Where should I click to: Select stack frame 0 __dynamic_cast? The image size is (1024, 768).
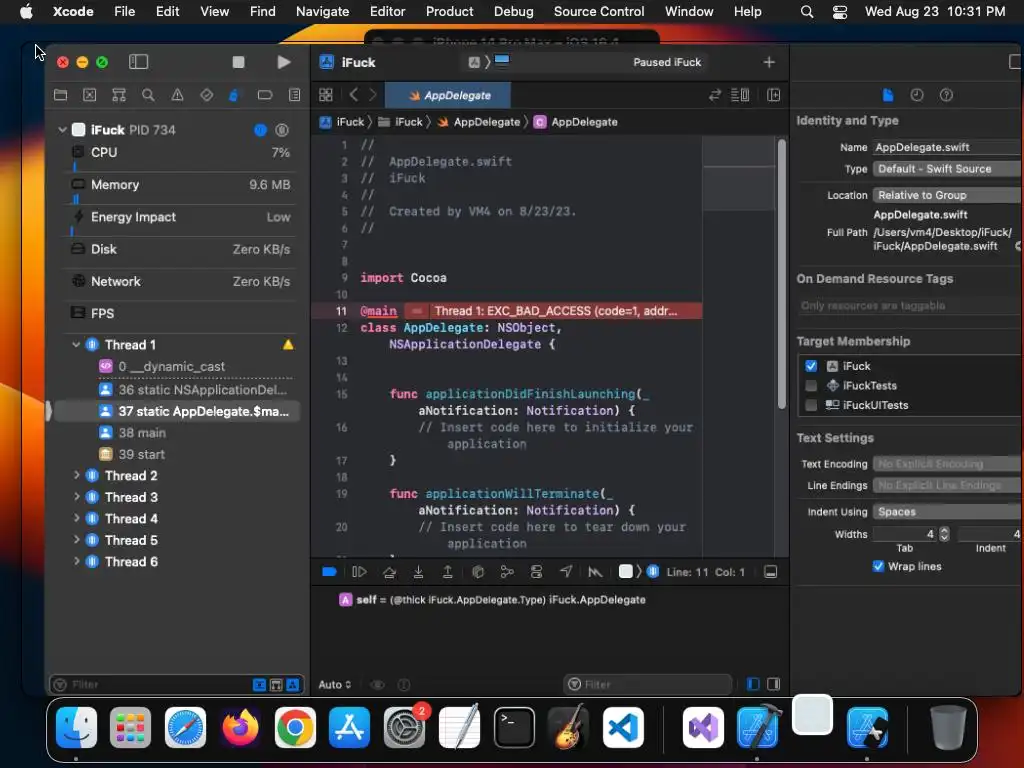tap(176, 366)
